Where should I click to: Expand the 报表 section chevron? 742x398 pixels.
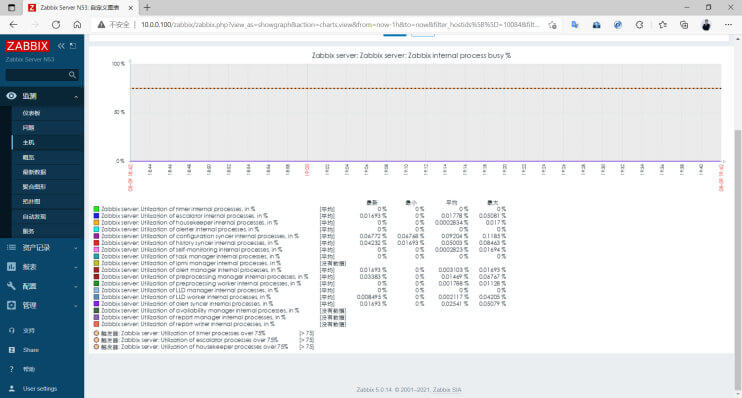pos(76,267)
